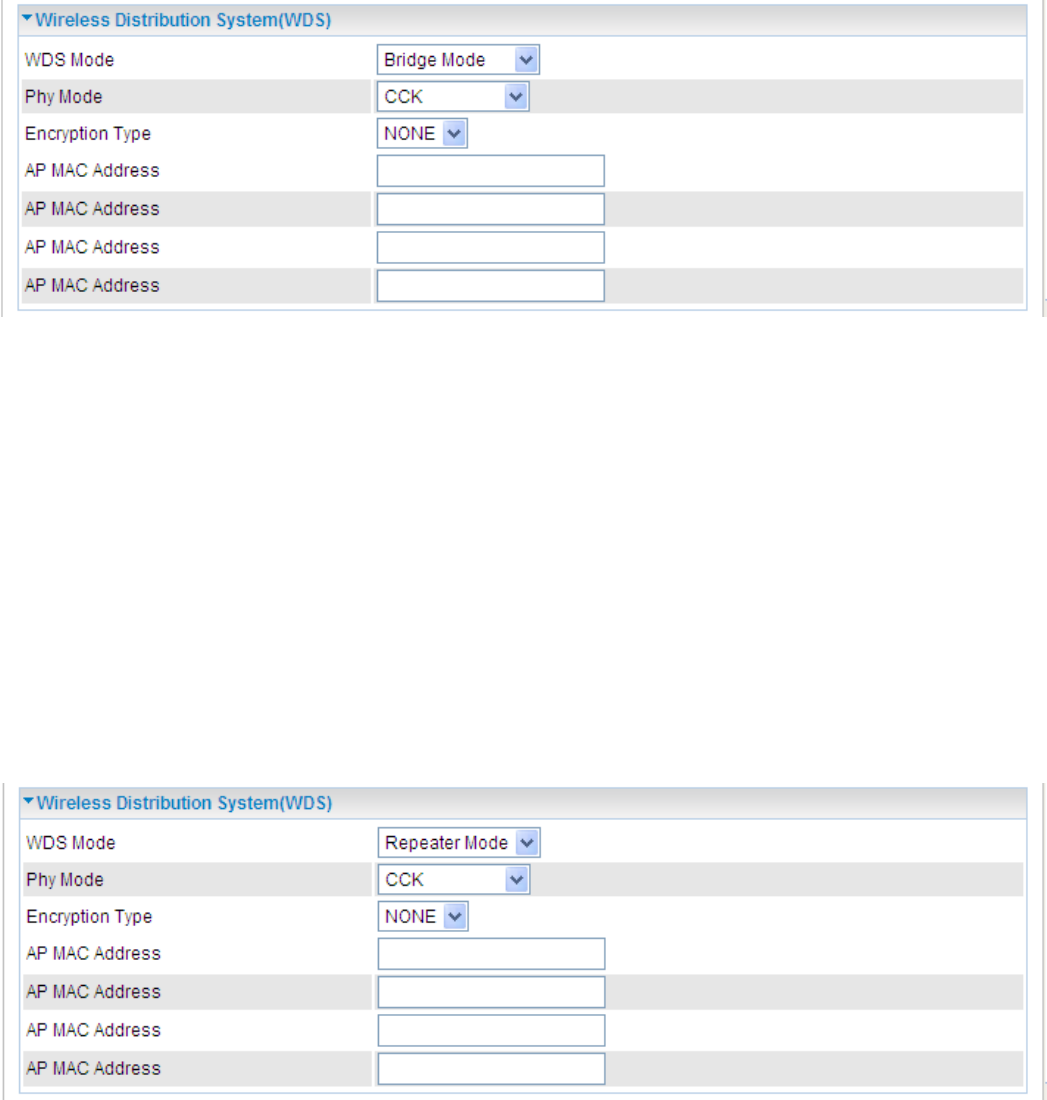This screenshot has height=1100, width=1047.
Task: Click the arrow button beside Repeater Mode
Action: tap(527, 843)
